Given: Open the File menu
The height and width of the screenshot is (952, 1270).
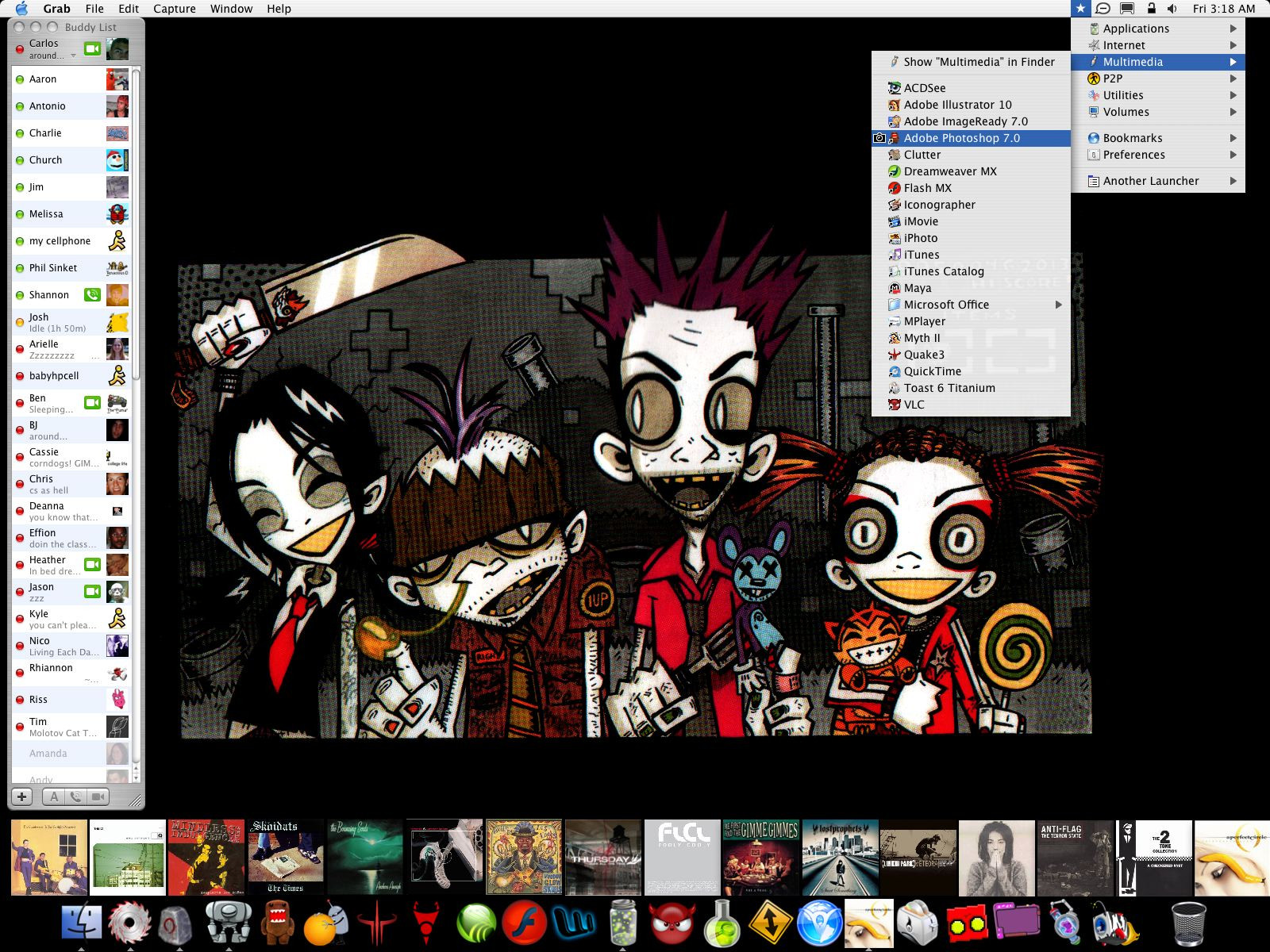Looking at the screenshot, I should 94,9.
